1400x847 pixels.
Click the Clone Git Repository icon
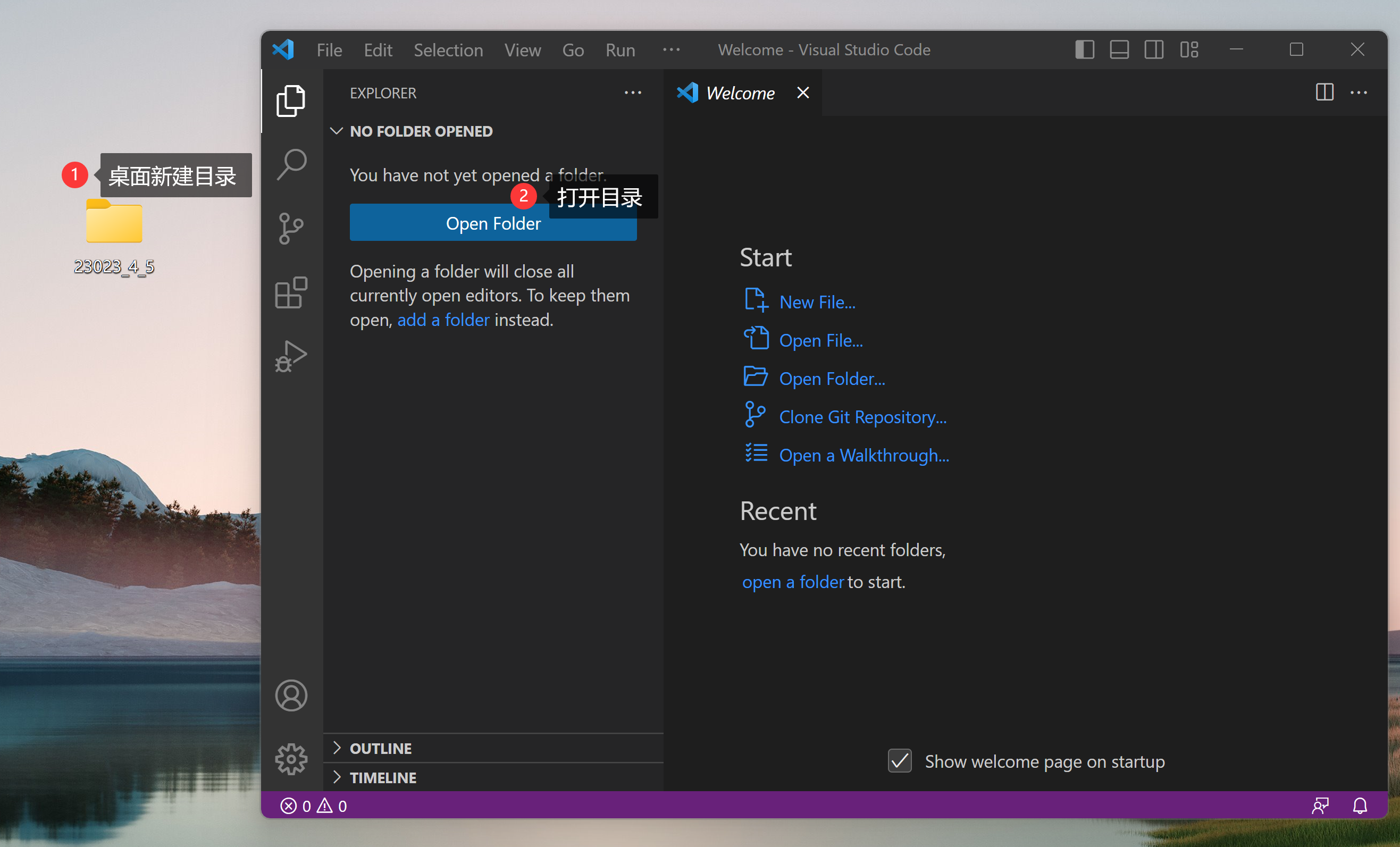pyautogui.click(x=755, y=415)
